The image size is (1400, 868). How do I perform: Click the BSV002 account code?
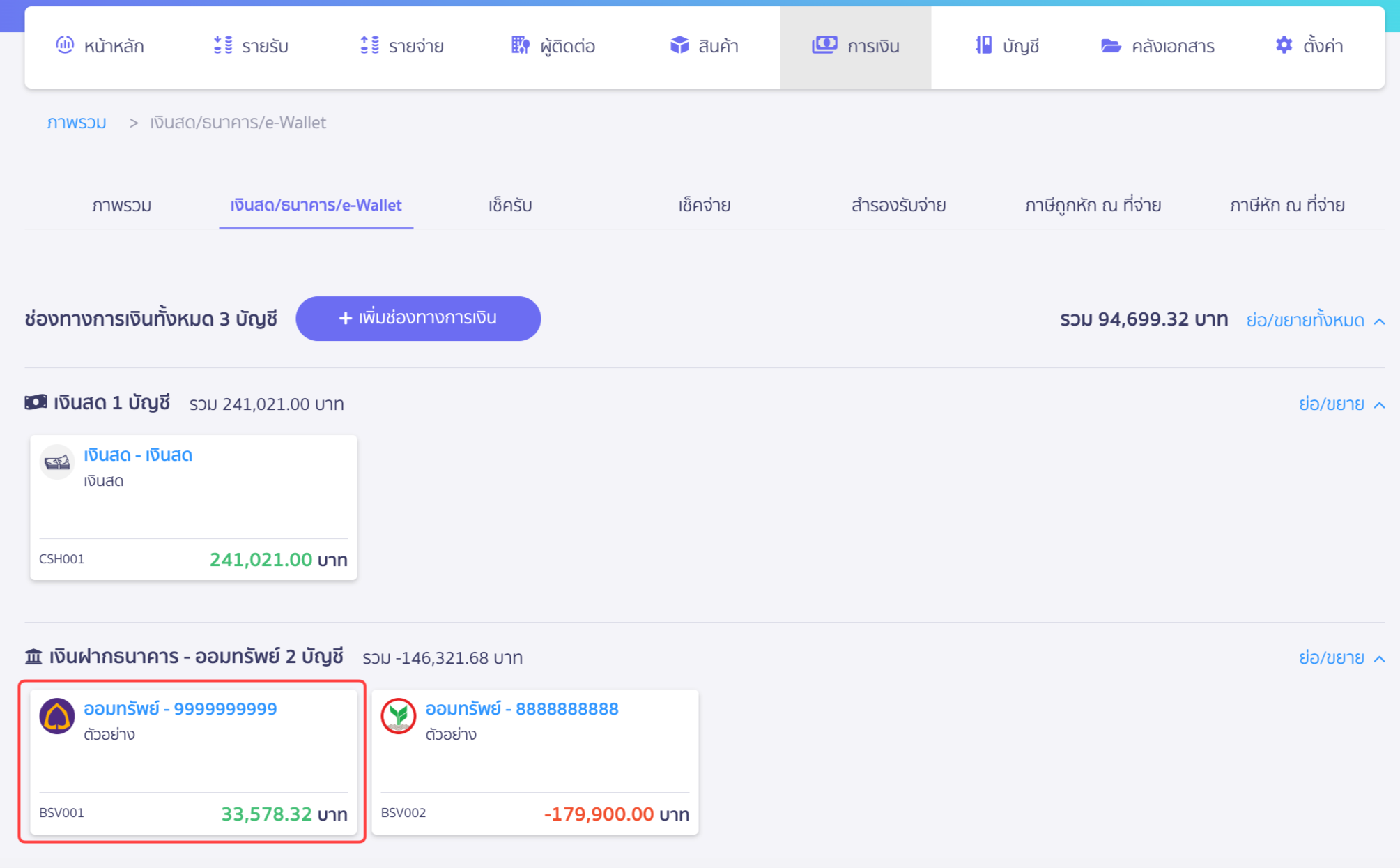403,813
